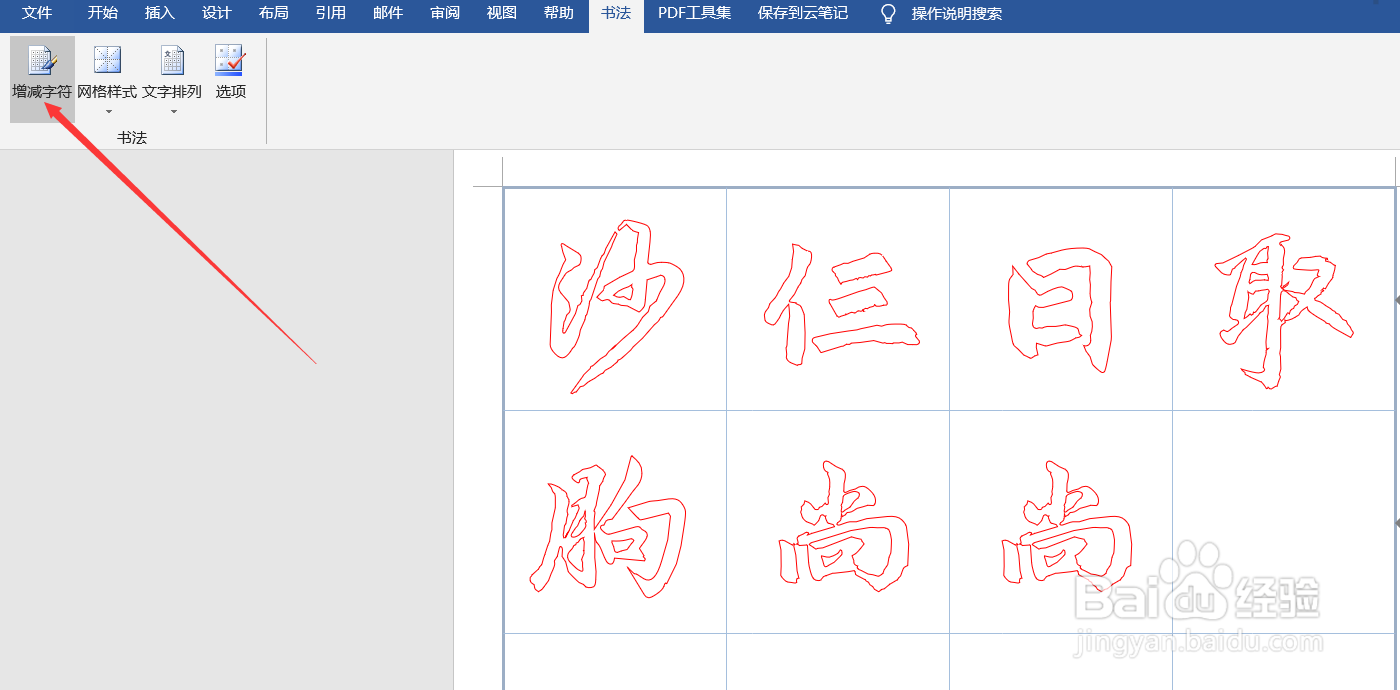Select the 书法 ribbon tab
This screenshot has width=1400, height=690.
click(615, 14)
